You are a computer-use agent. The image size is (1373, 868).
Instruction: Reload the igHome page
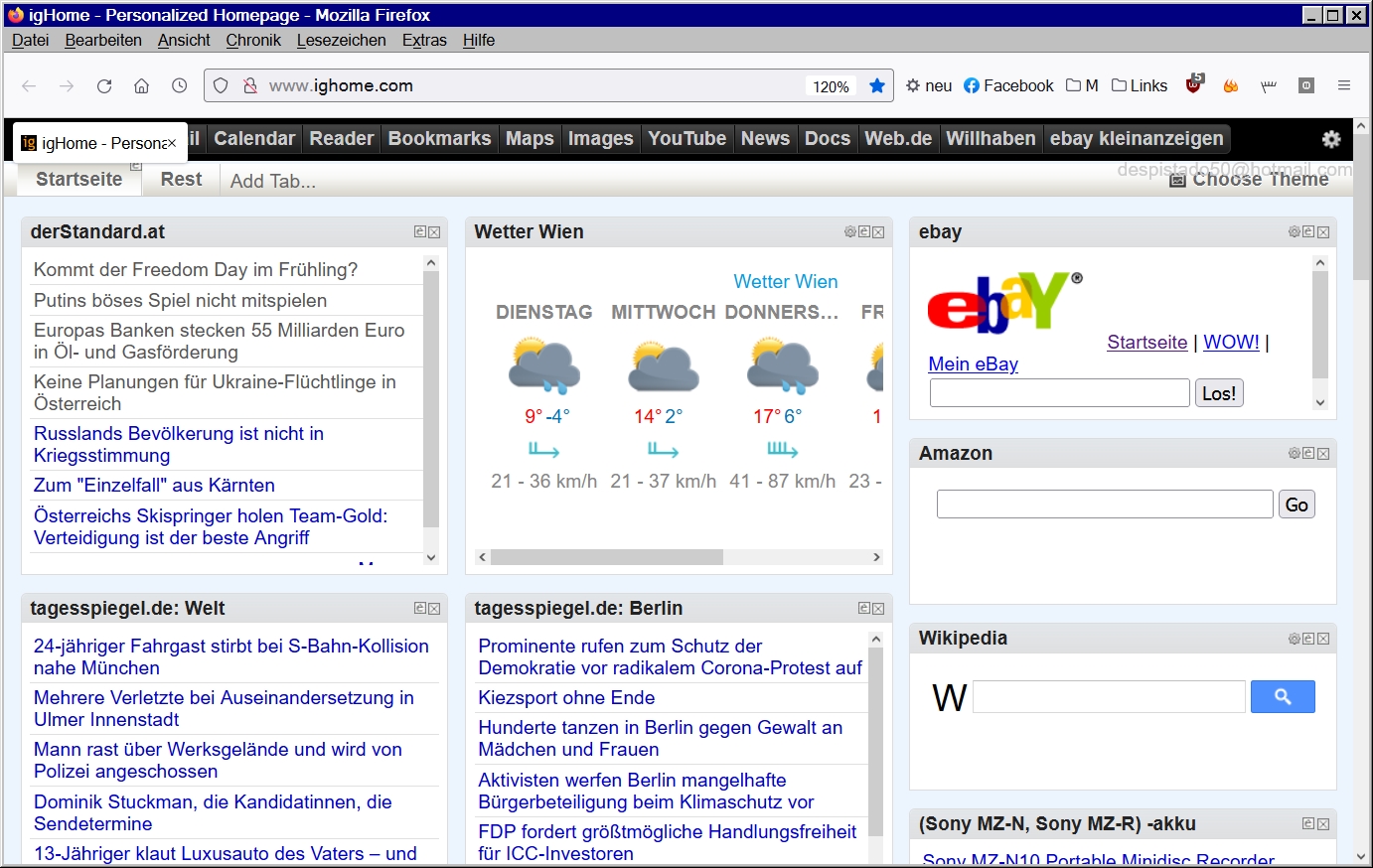(104, 86)
